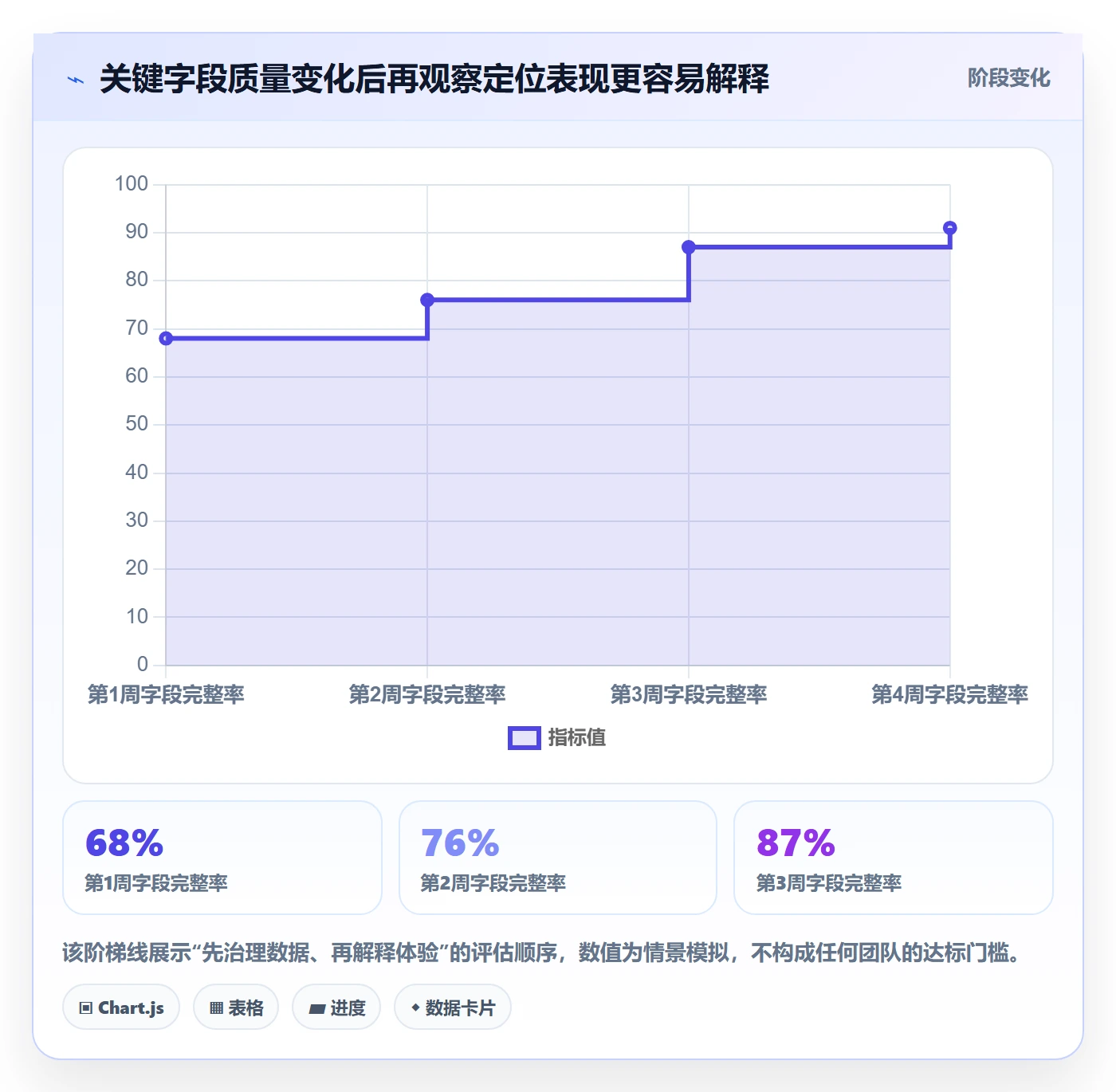The image size is (1116, 1092).
Task: Click the x-axis label 第2周字段完整率
Action: [427, 695]
